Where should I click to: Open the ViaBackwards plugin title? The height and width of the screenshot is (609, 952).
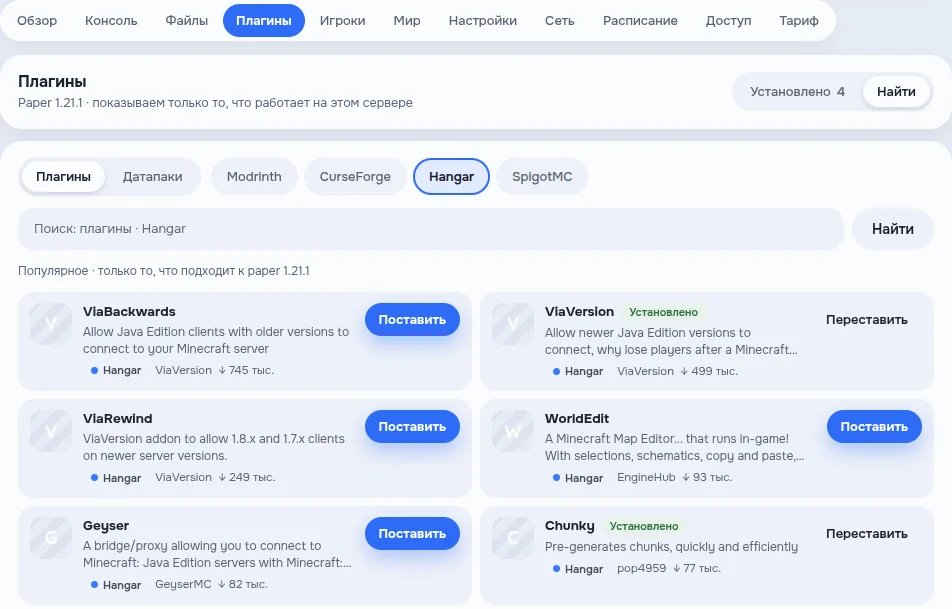[129, 311]
